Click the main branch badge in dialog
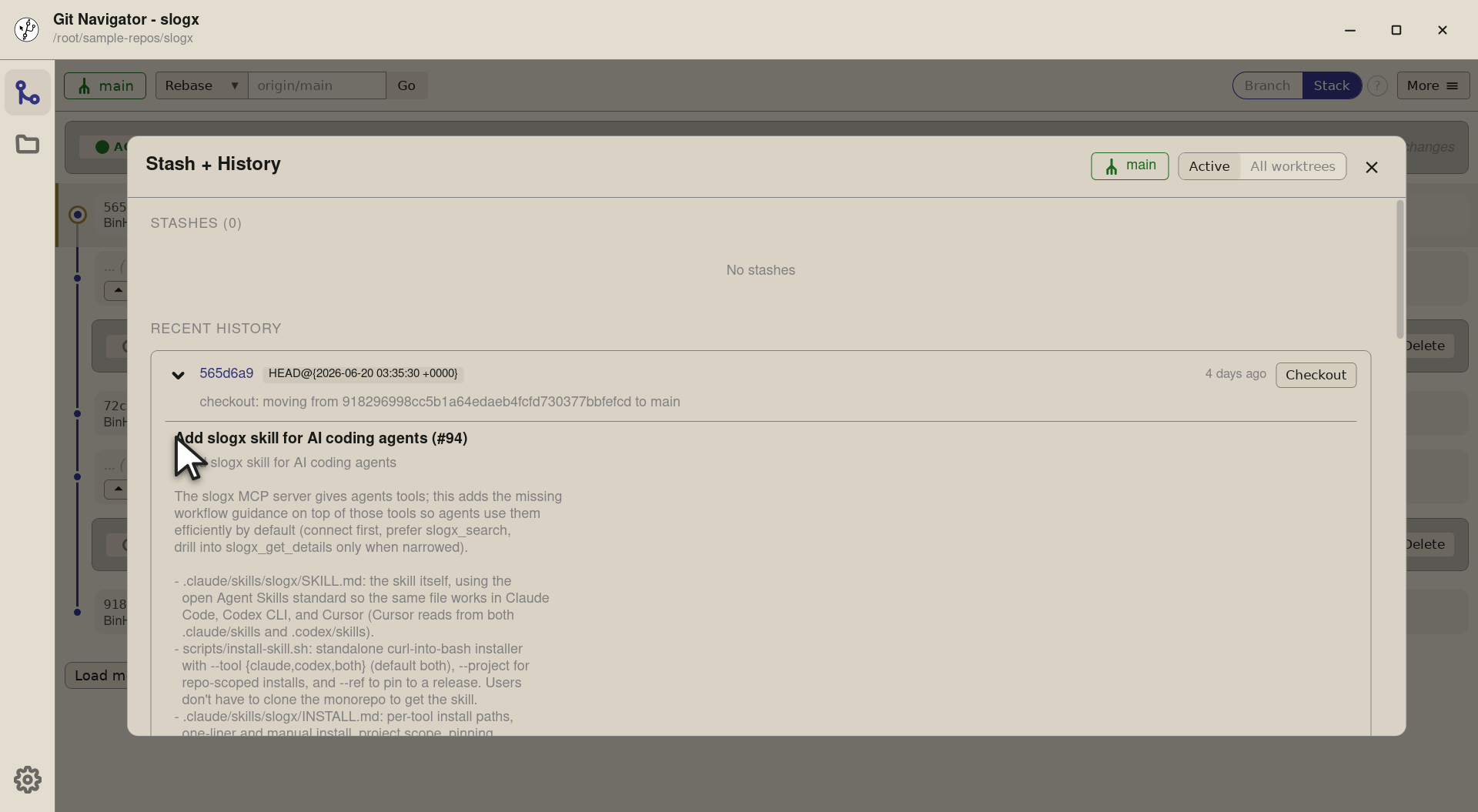Viewport: 1478px width, 812px height. [1129, 166]
